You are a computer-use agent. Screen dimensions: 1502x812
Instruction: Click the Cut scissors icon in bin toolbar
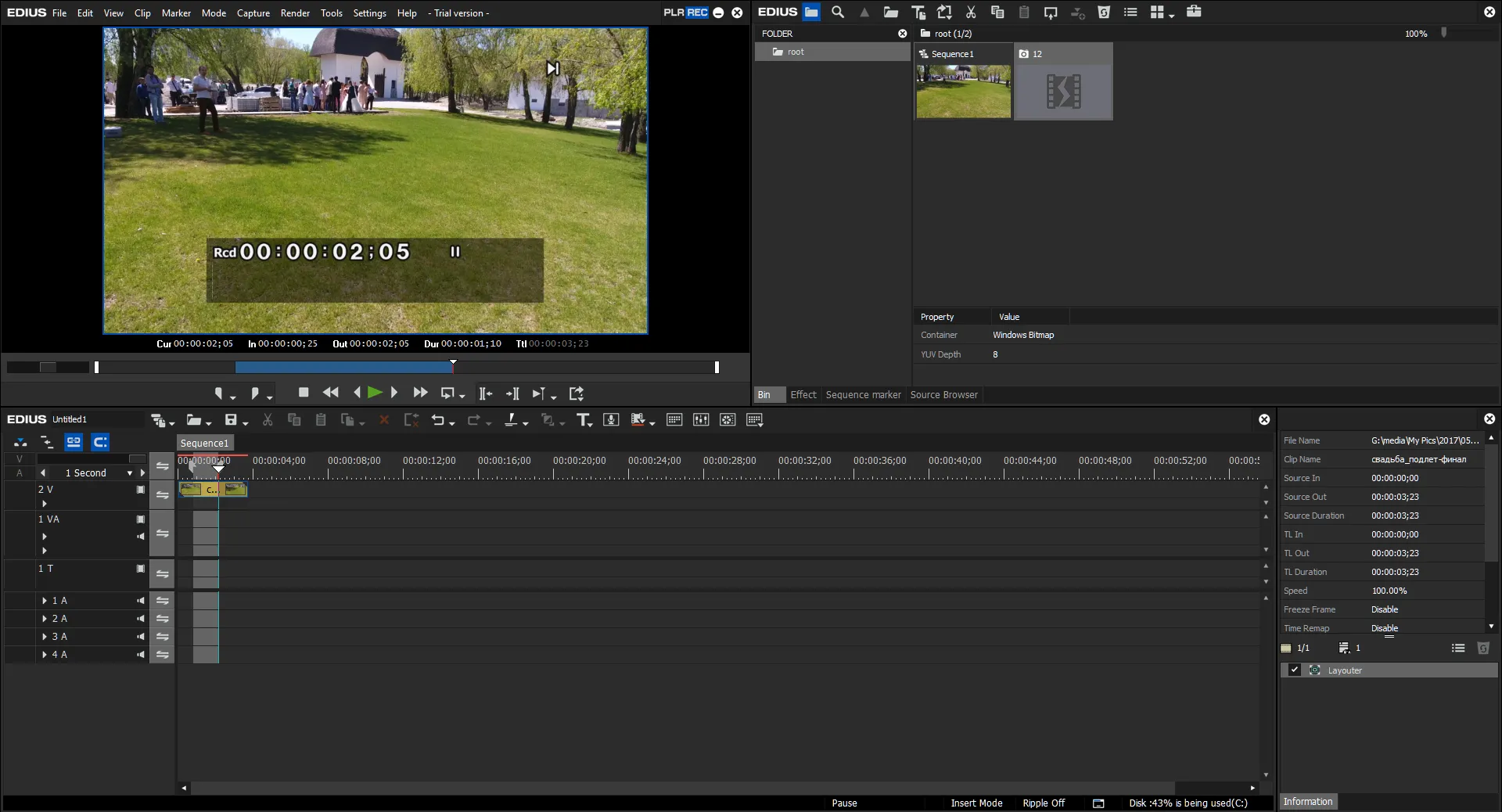click(x=971, y=12)
